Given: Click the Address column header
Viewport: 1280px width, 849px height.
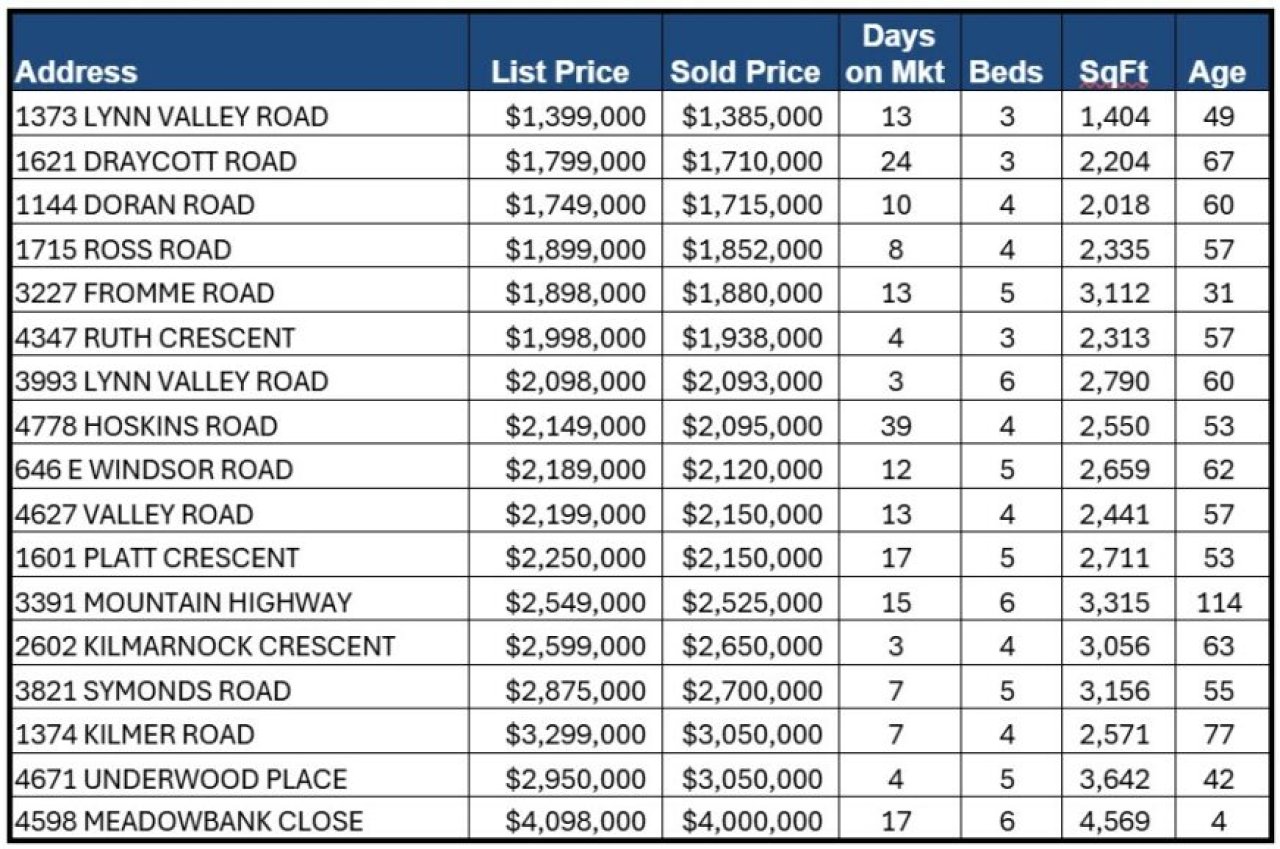Looking at the screenshot, I should (77, 72).
